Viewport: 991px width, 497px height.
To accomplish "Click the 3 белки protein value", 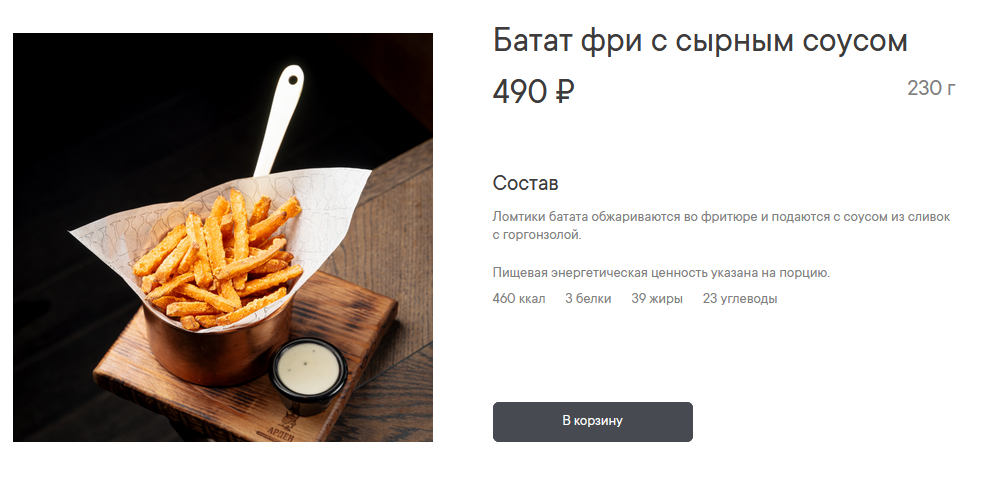I will click(x=588, y=298).
